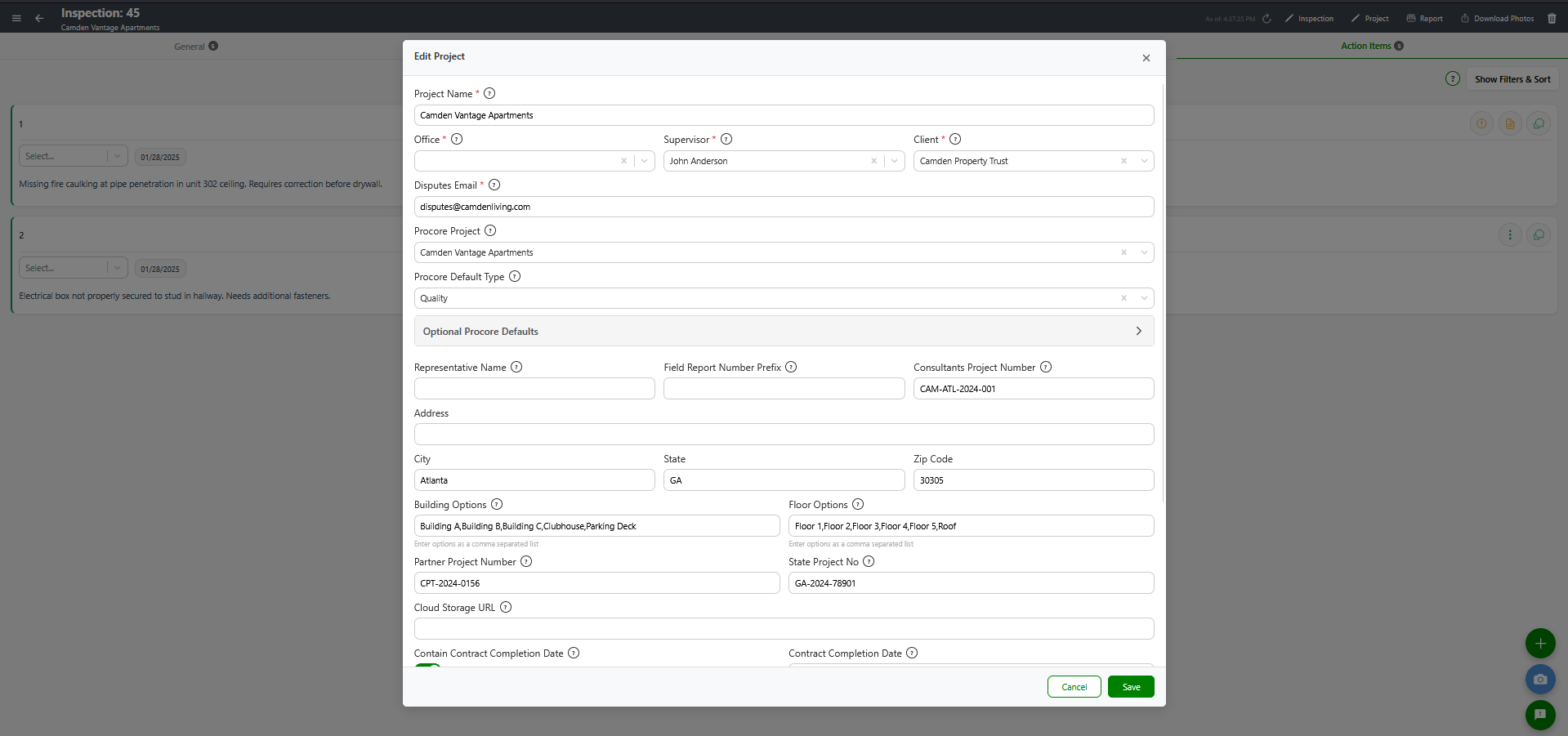Viewport: 1568px width, 736px height.
Task: Click the Project Name input field
Action: click(784, 115)
